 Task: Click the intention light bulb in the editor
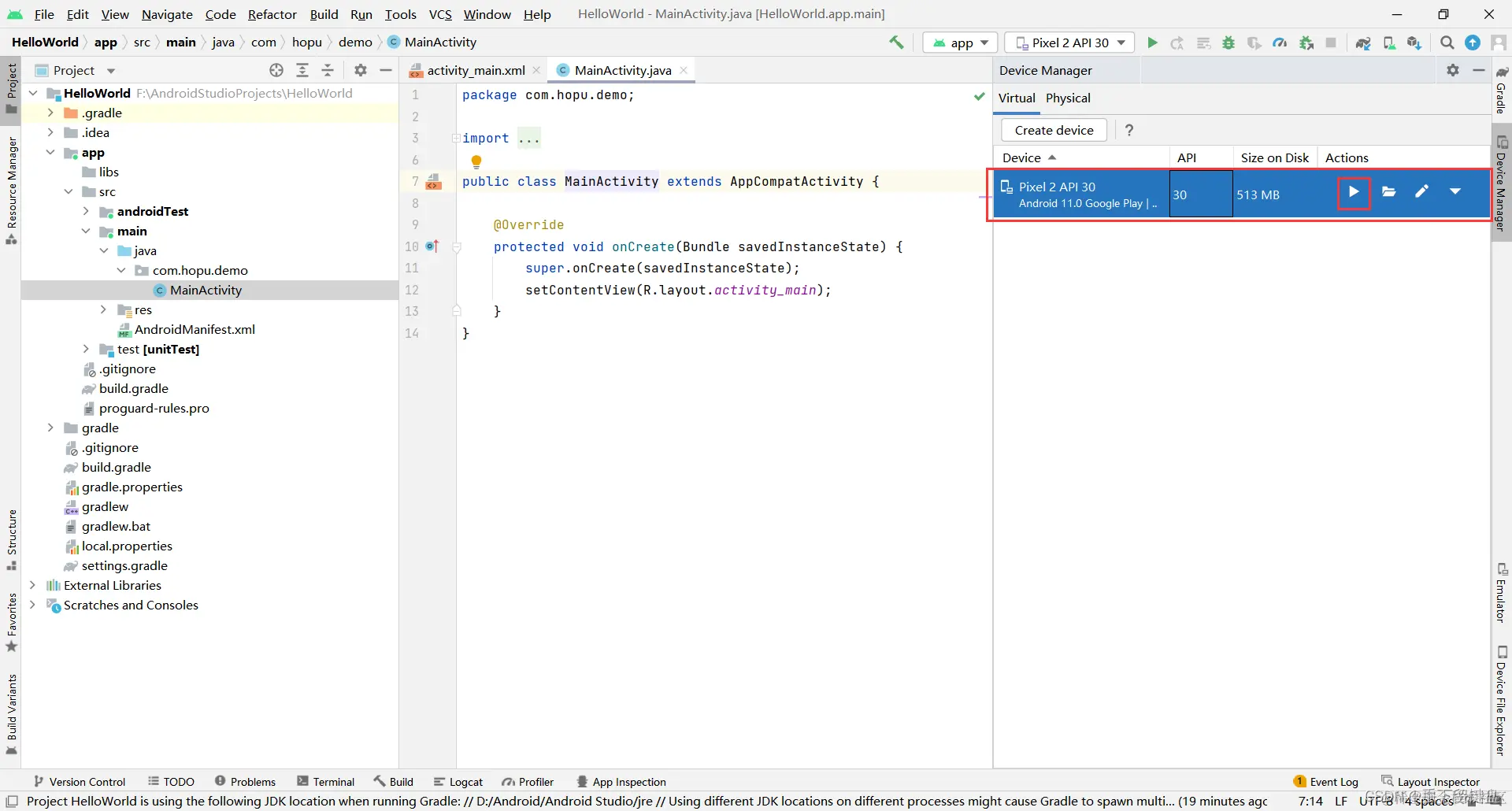[x=476, y=161]
